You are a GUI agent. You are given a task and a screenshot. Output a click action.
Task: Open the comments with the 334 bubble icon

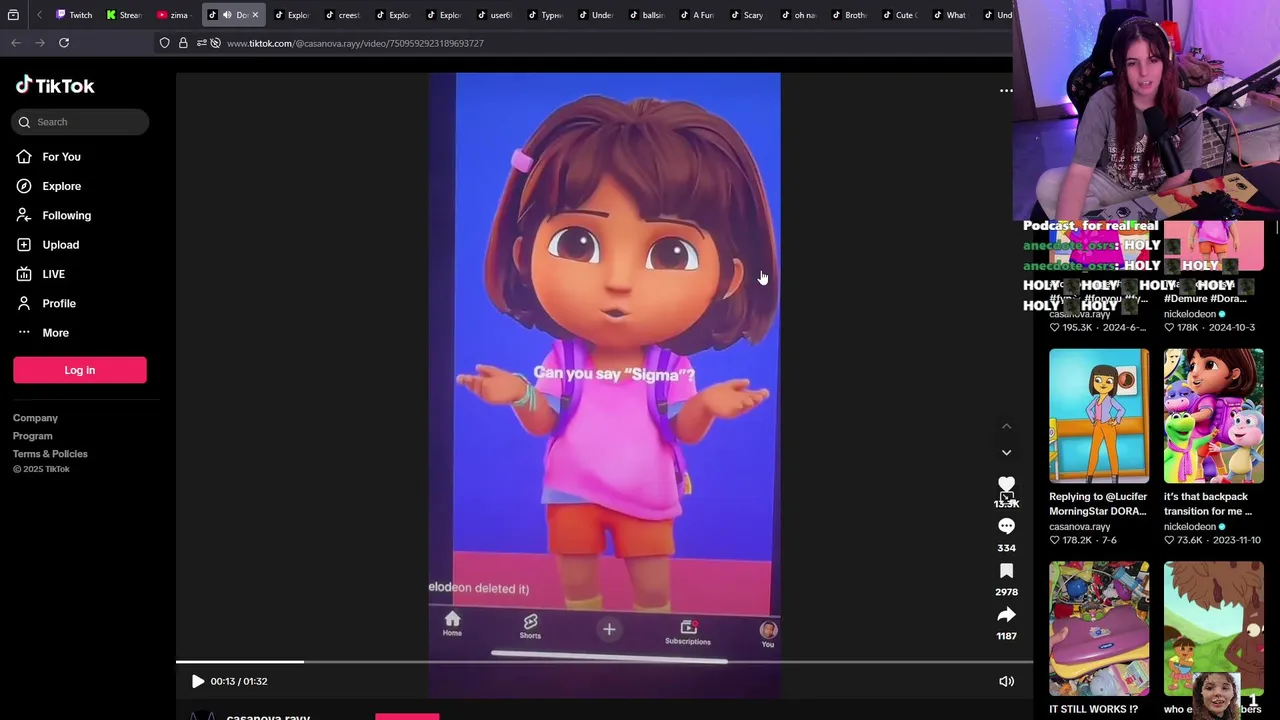tap(1006, 526)
